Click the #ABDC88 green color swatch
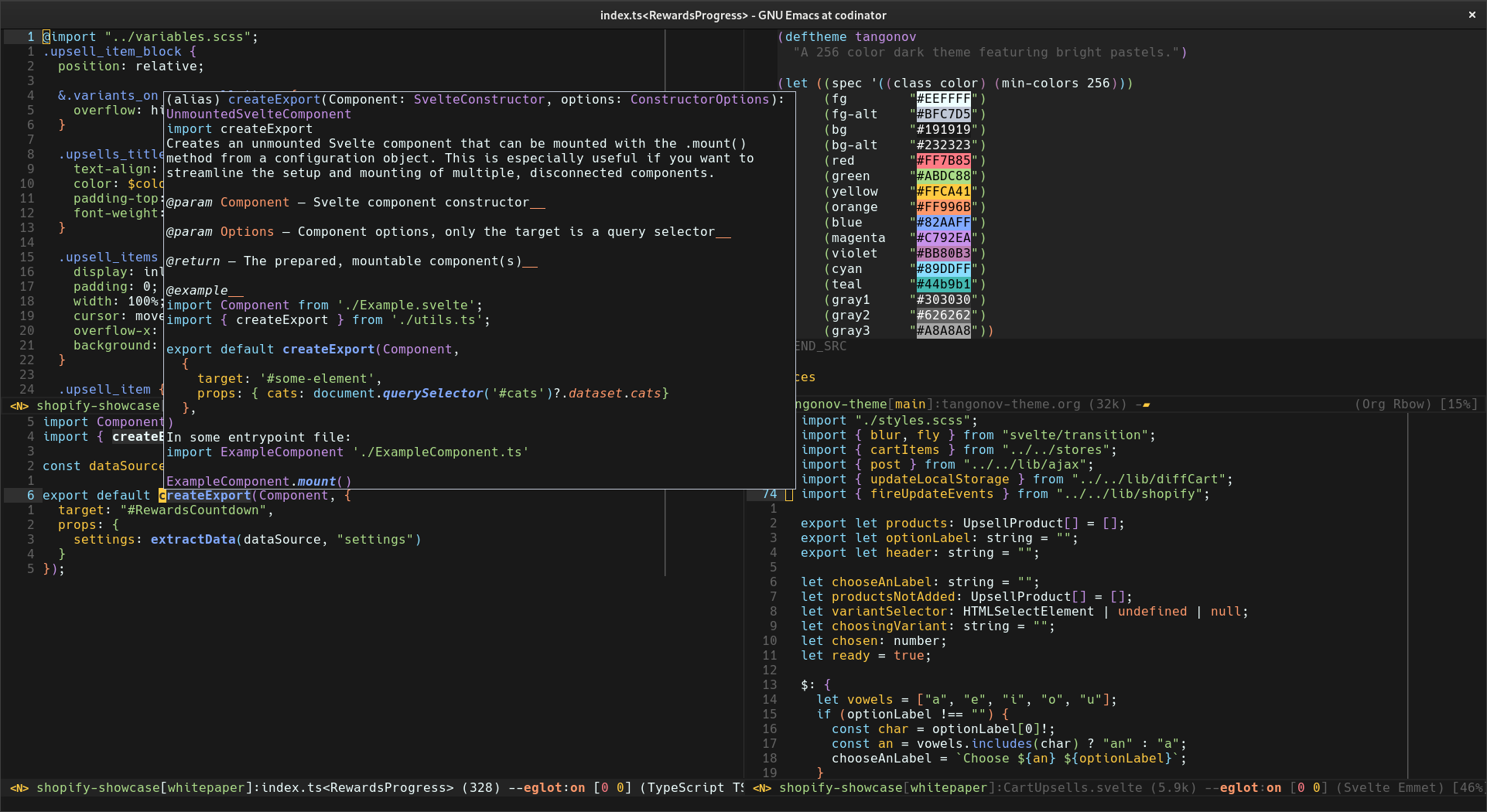Viewport: 1487px width, 812px height. pos(943,176)
